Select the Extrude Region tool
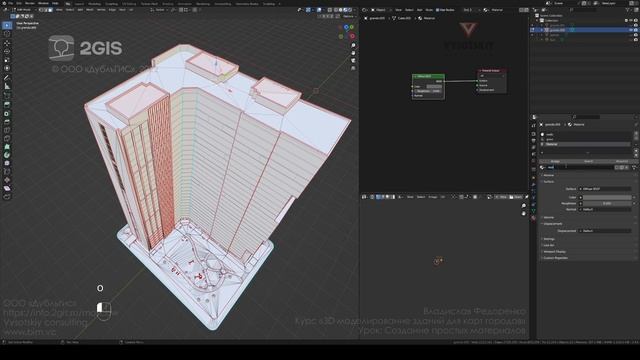The height and width of the screenshot is (360, 640). click(x=7, y=104)
